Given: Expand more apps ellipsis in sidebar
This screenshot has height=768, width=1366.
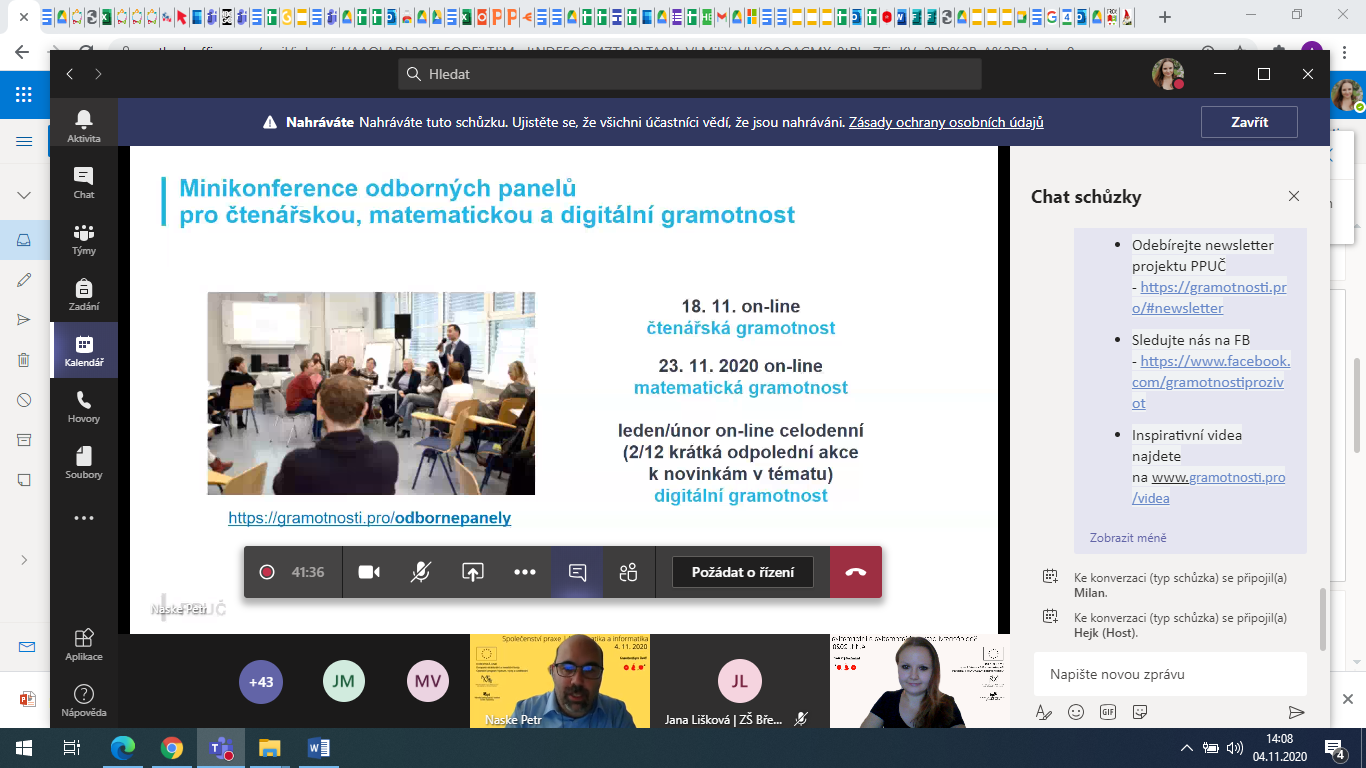Looking at the screenshot, I should point(84,518).
